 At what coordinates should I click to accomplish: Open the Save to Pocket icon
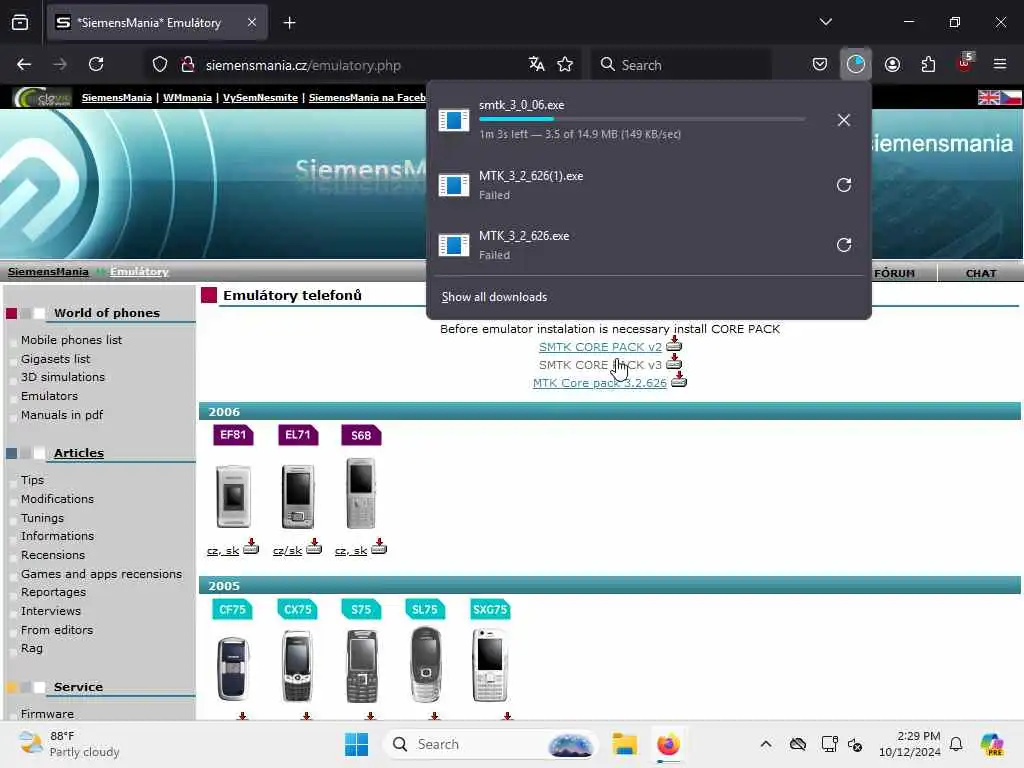(x=820, y=64)
